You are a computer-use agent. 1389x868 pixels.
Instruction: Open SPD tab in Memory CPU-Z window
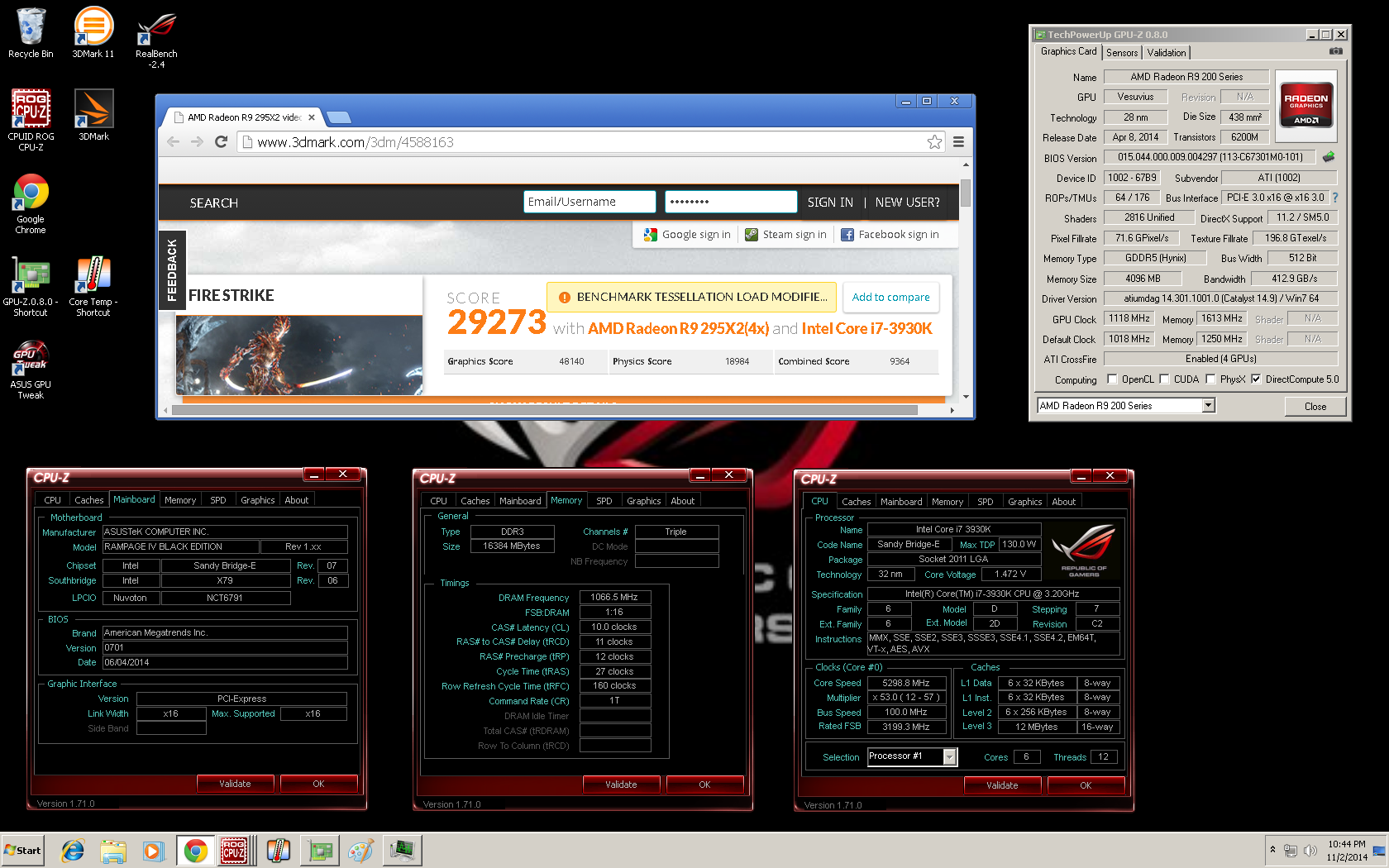(604, 501)
